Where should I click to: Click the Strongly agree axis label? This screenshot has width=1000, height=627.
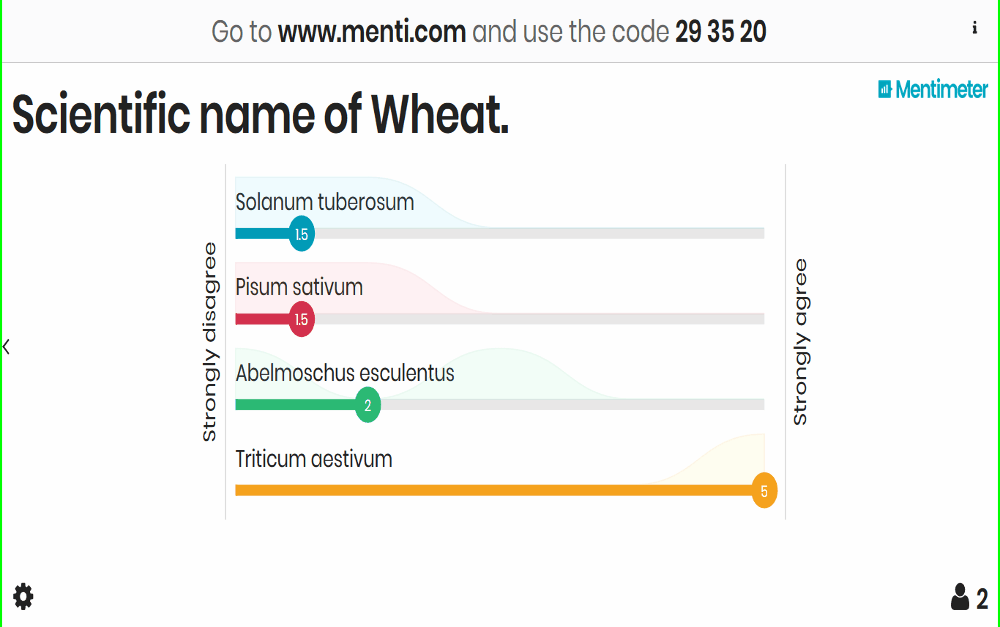point(800,342)
